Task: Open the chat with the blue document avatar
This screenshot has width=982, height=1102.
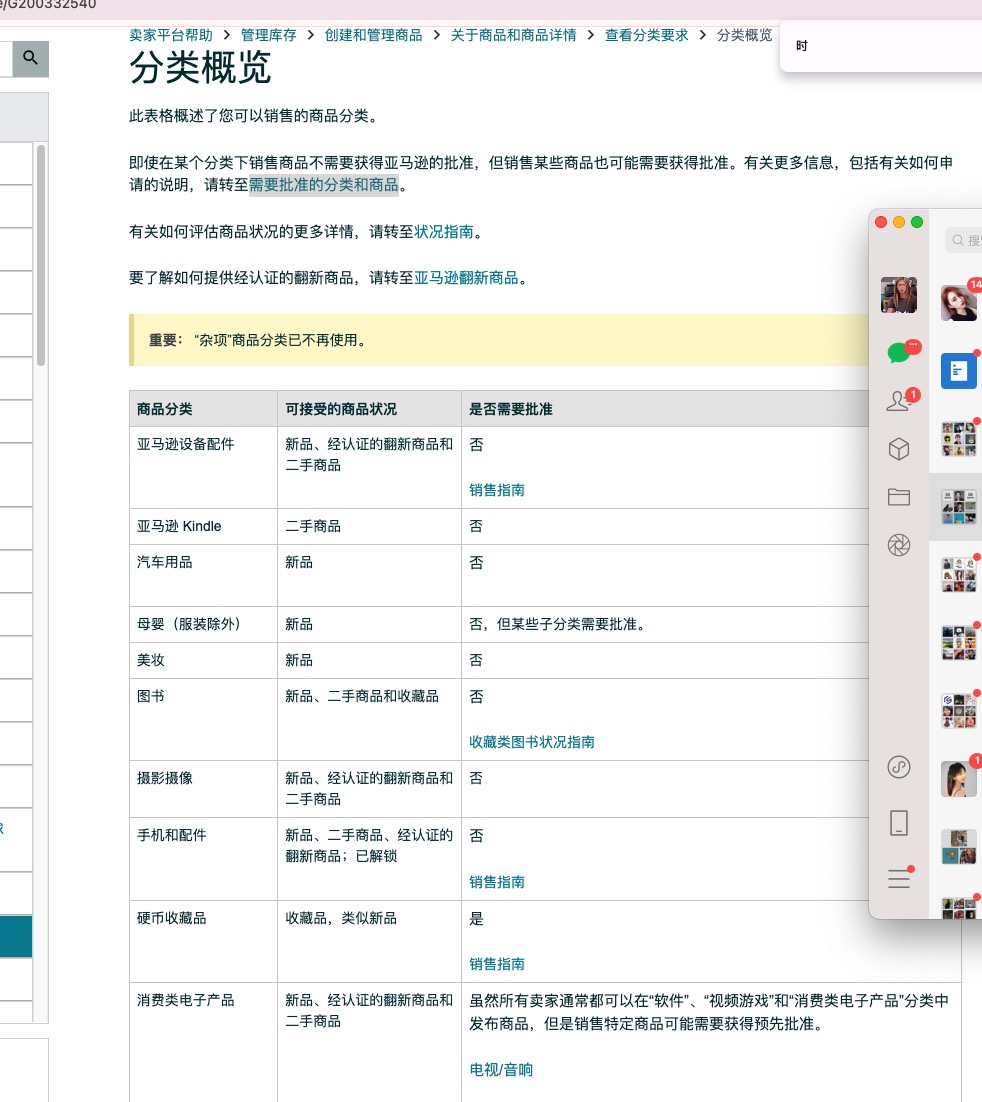Action: tap(960, 370)
